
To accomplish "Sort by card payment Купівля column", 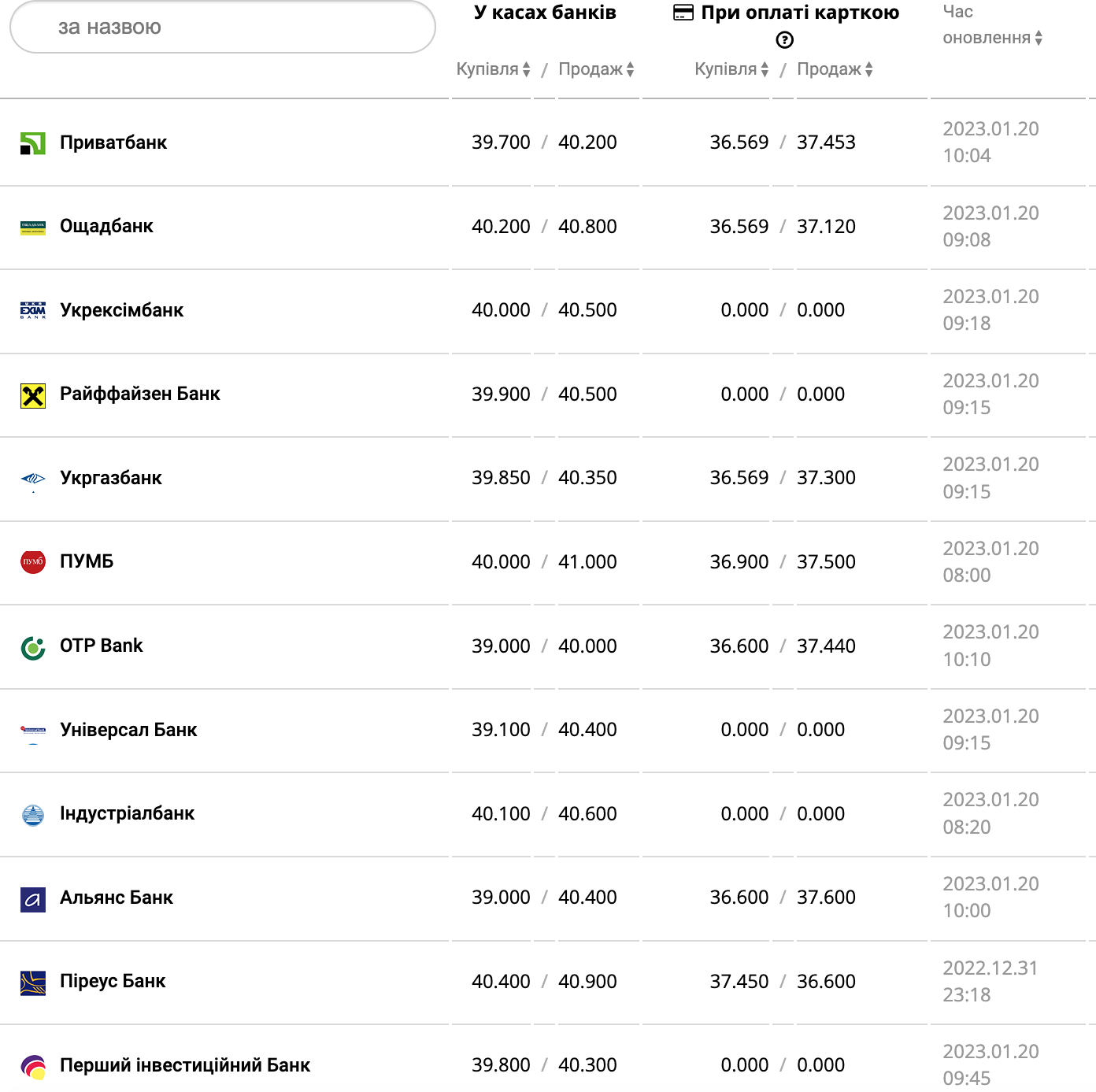I will coord(731,69).
